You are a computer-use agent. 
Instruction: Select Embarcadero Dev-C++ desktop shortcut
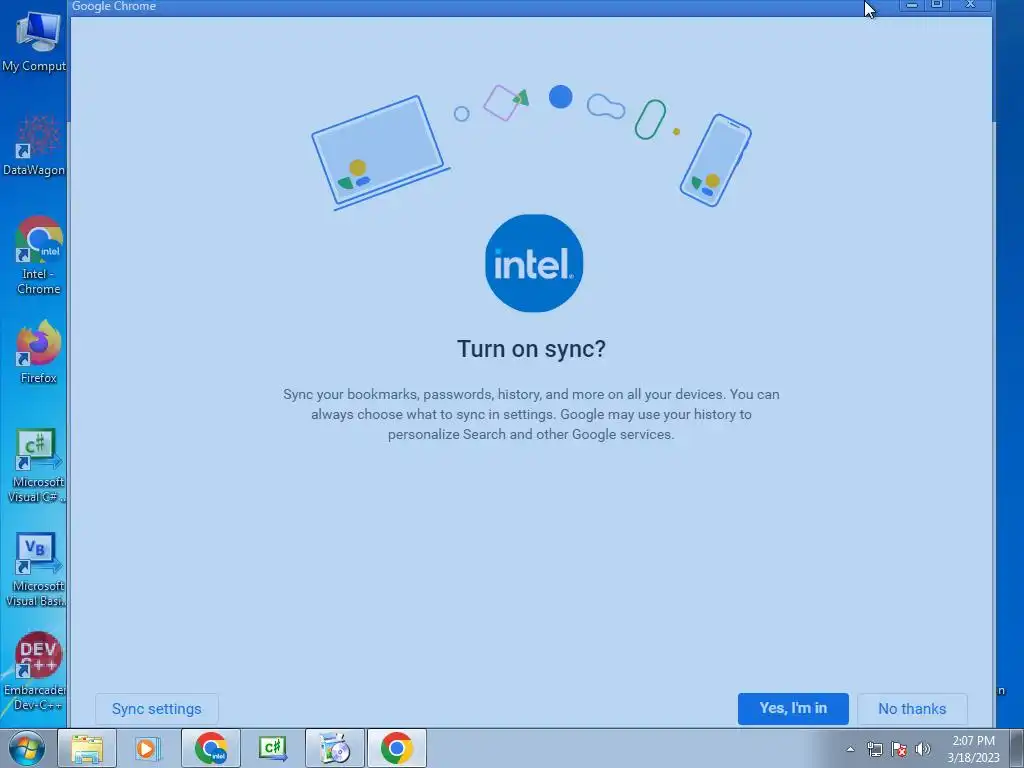pyautogui.click(x=37, y=671)
